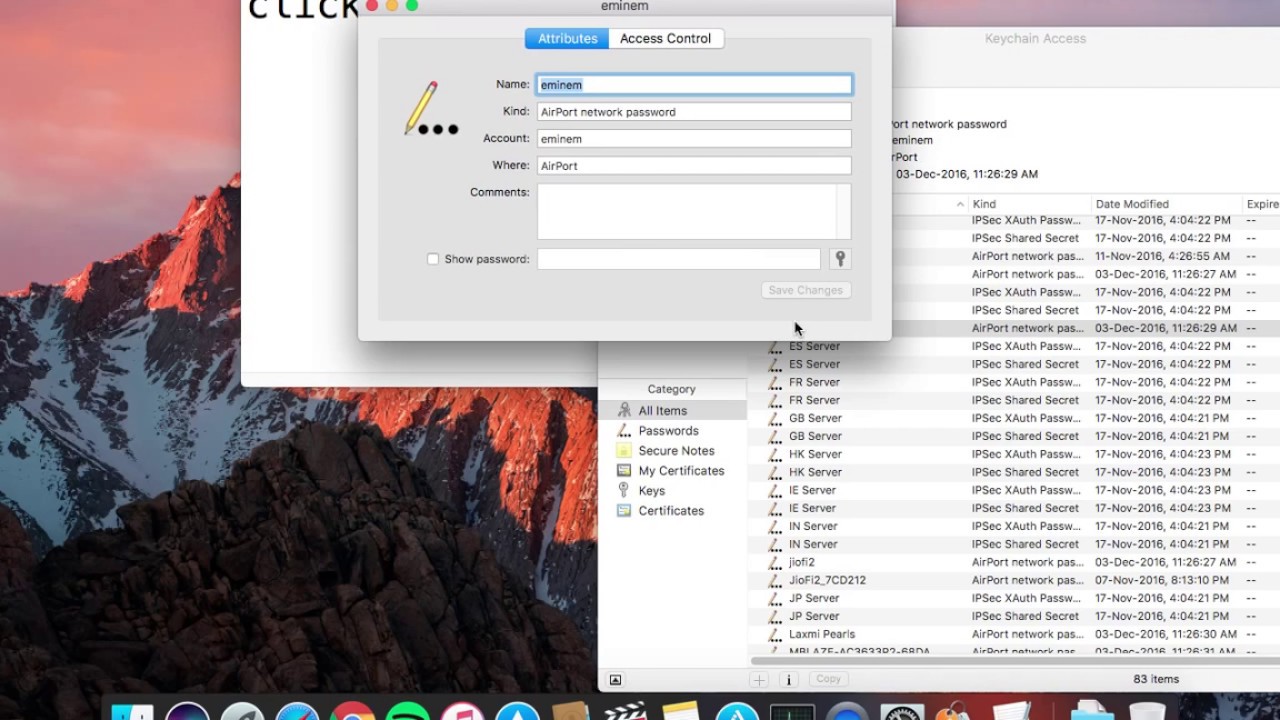The width and height of the screenshot is (1280, 720).
Task: Click the Kind field in the eminem dialog
Action: pos(694,112)
